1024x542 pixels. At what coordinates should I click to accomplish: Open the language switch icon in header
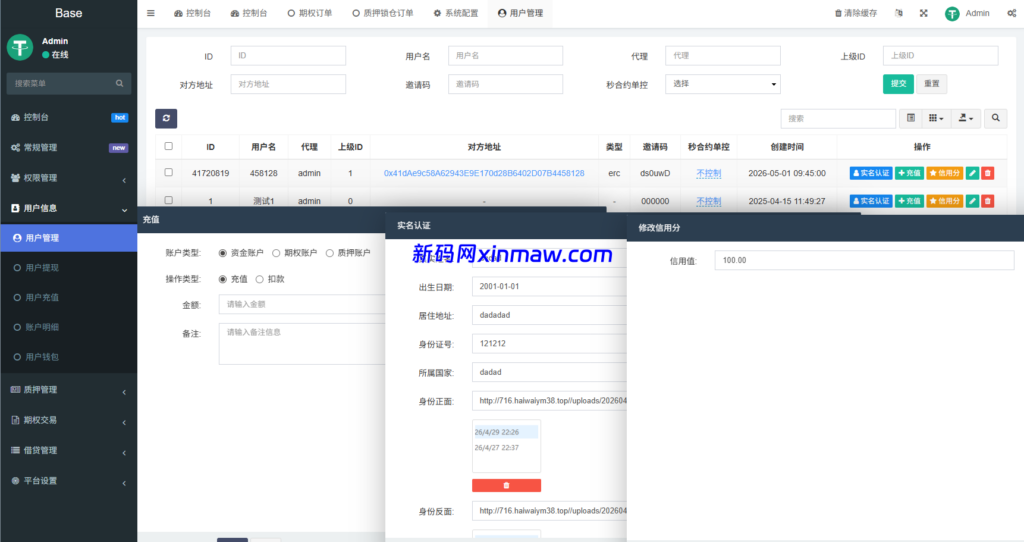[899, 13]
